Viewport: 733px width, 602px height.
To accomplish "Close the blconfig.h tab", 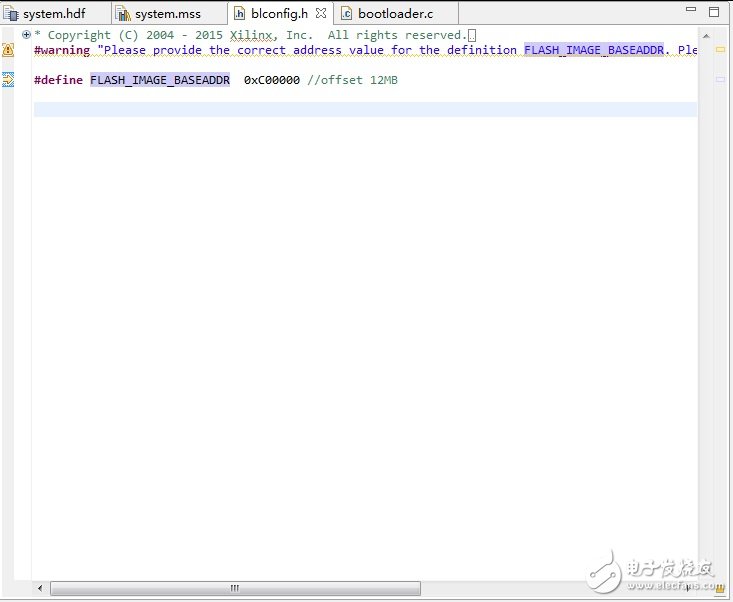I will click(x=320, y=14).
